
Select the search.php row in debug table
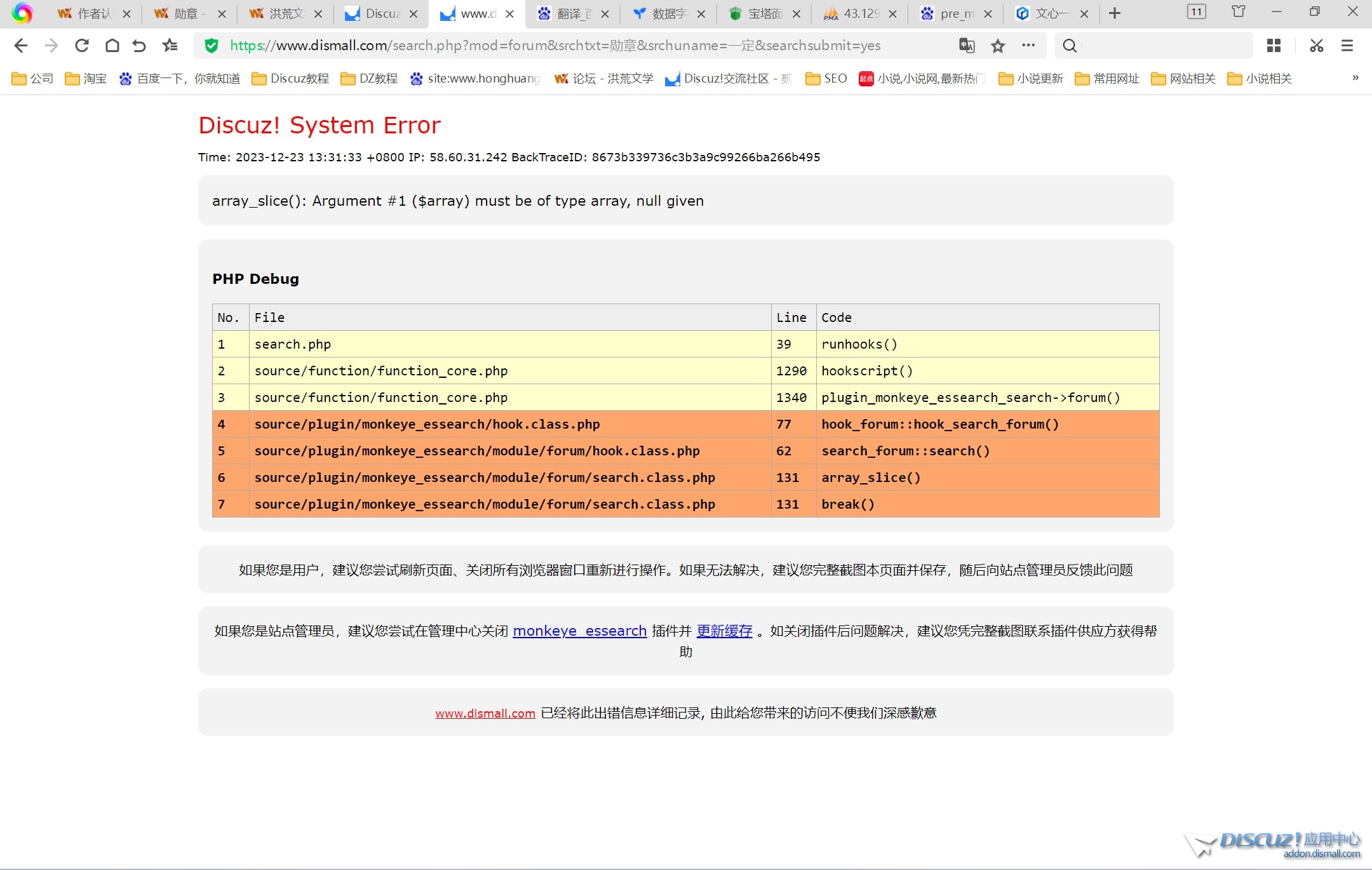pos(685,344)
